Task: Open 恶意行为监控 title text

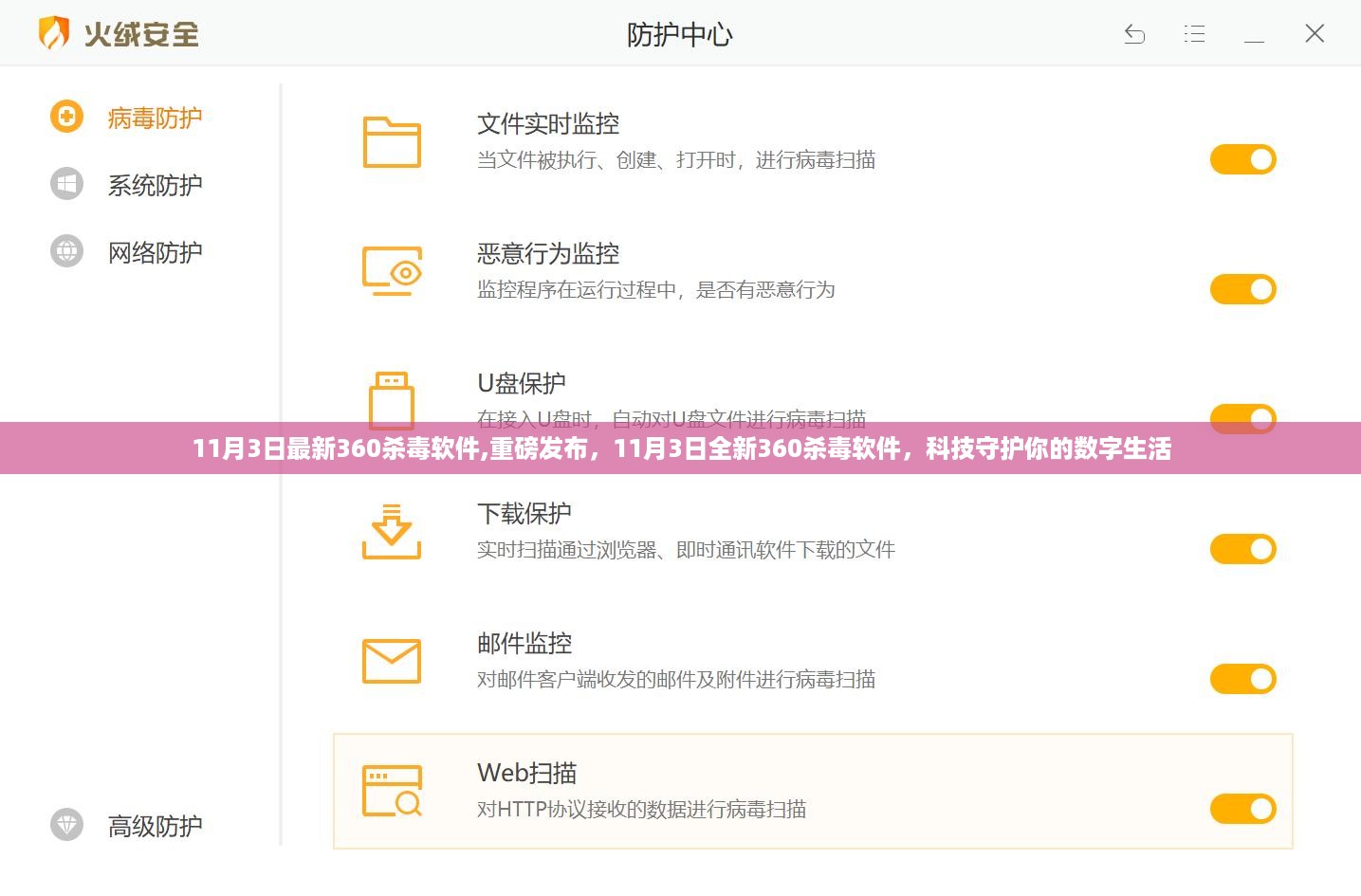Action: point(548,254)
